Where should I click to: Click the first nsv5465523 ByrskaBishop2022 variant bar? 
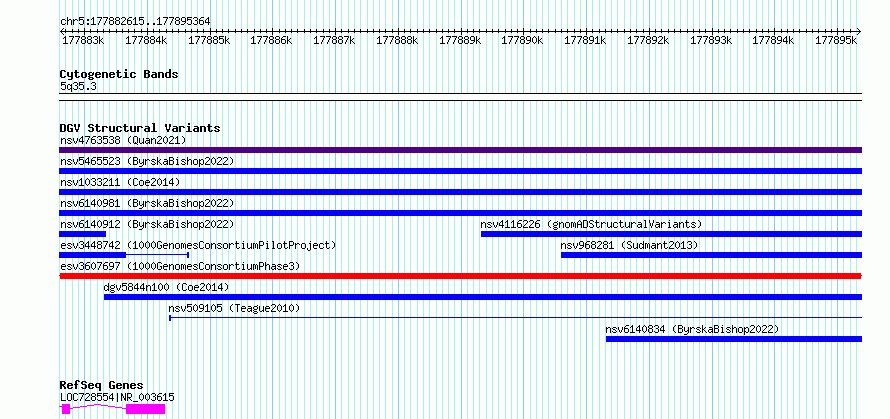460,171
